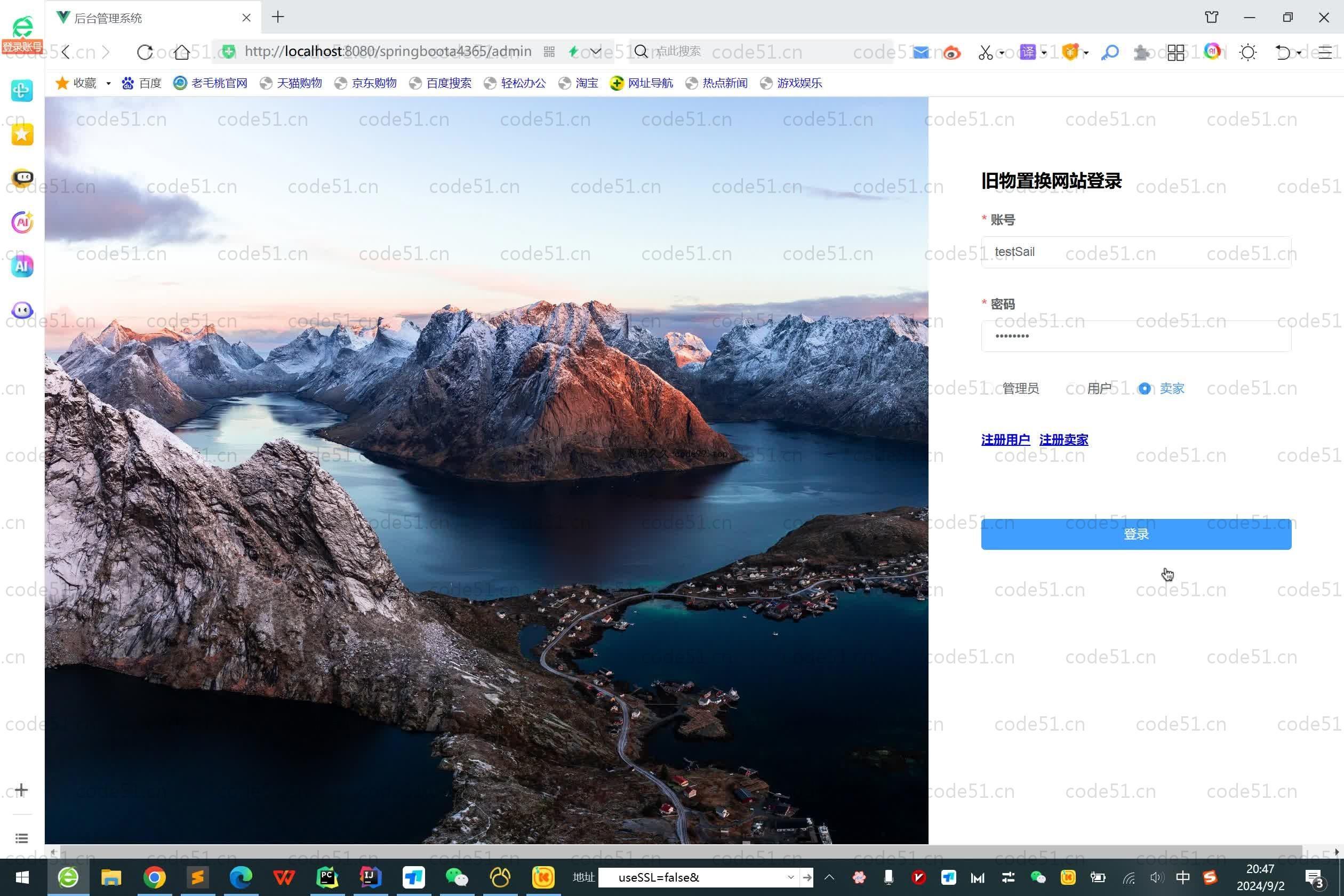Open the 热点新闻 bookmark
The image size is (1344, 896).
(x=717, y=83)
